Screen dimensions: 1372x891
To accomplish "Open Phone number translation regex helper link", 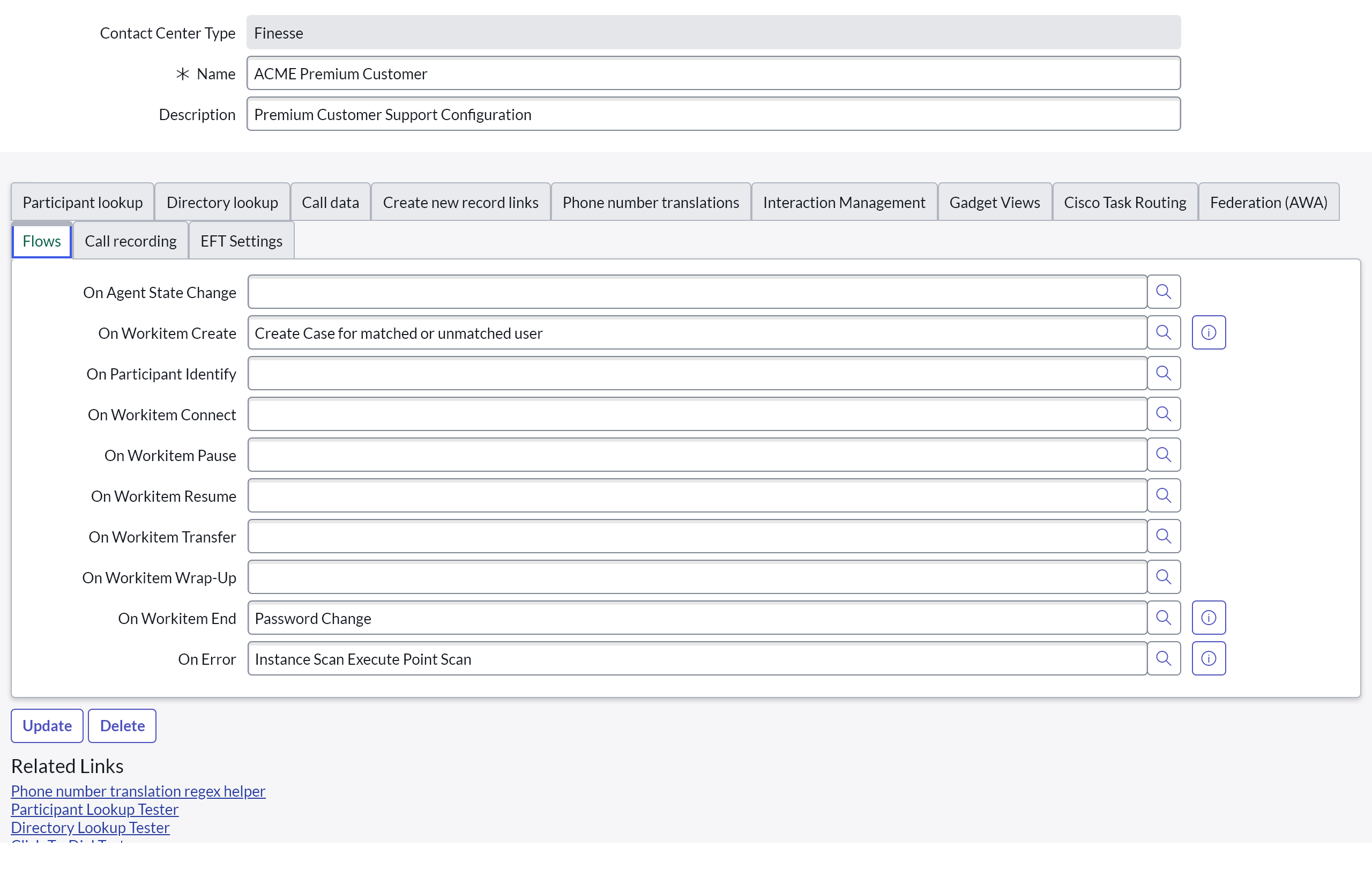I will click(138, 791).
